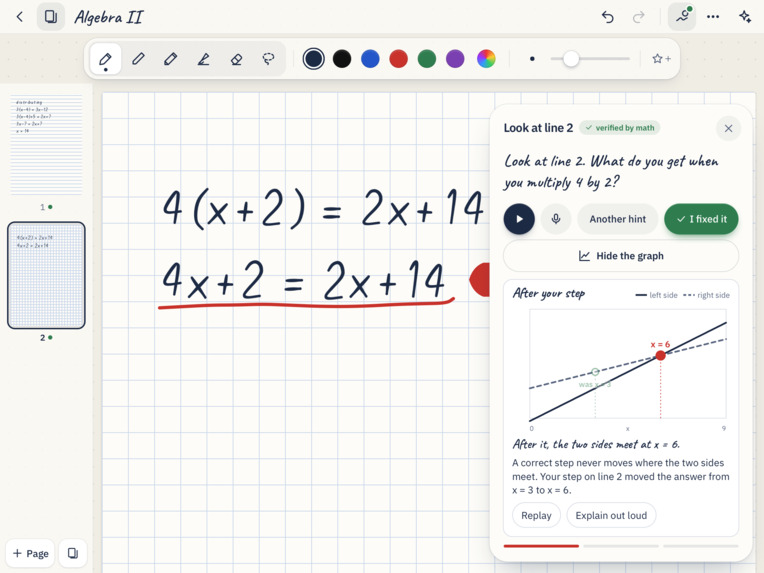The height and width of the screenshot is (573, 764).
Task: Select the pencil tool
Action: 171,59
